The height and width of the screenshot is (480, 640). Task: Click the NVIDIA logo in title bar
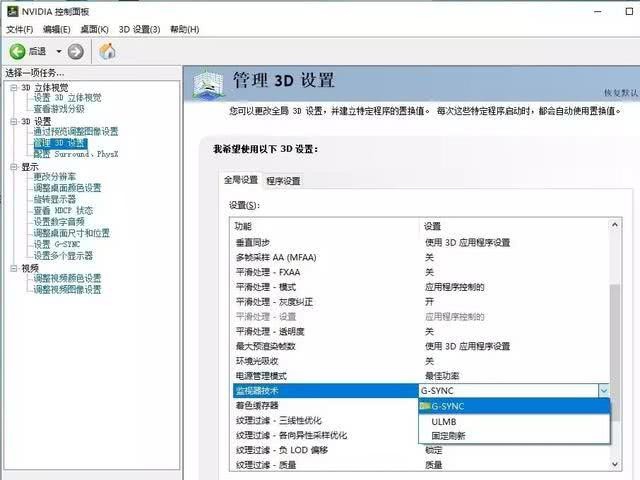pyautogui.click(x=13, y=11)
